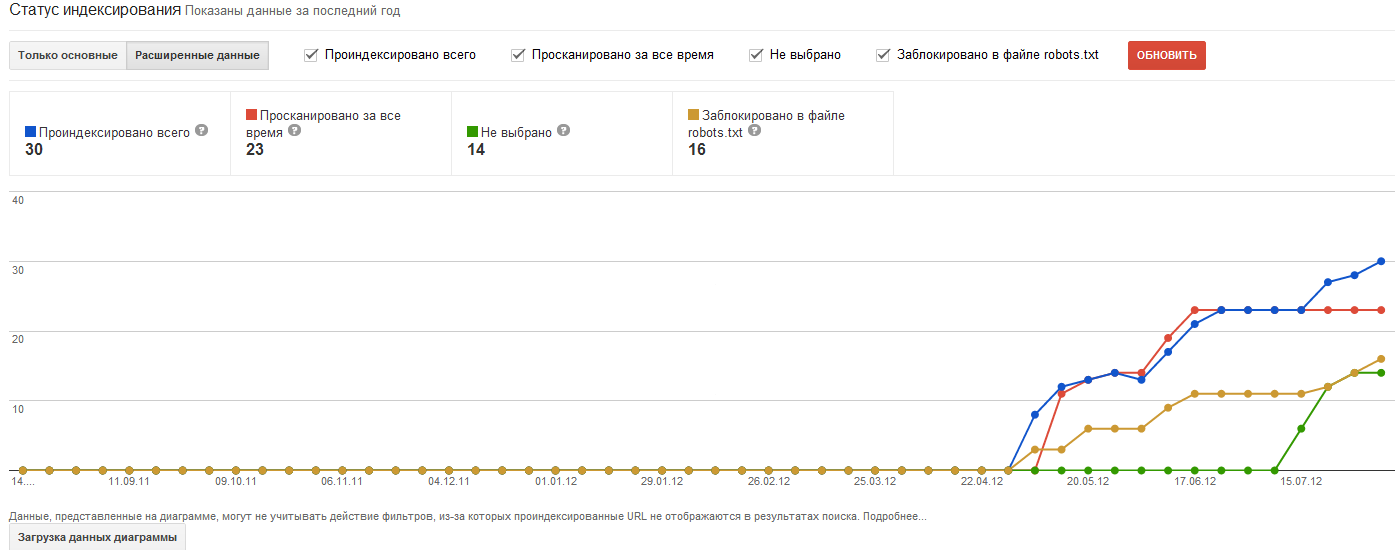Click the last green data point at 14
The image size is (1400, 550).
click(x=1381, y=373)
